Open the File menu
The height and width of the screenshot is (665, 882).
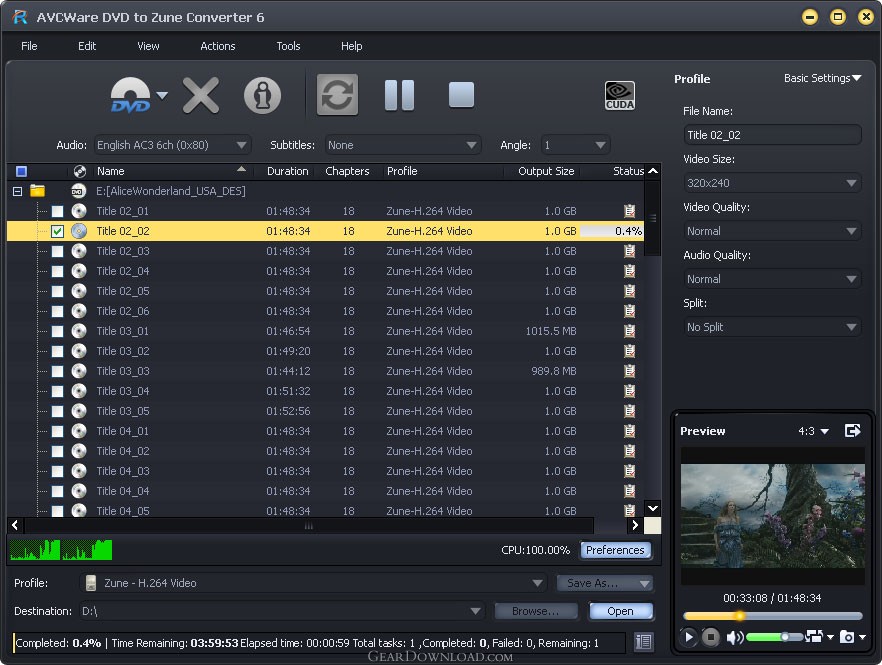click(29, 46)
